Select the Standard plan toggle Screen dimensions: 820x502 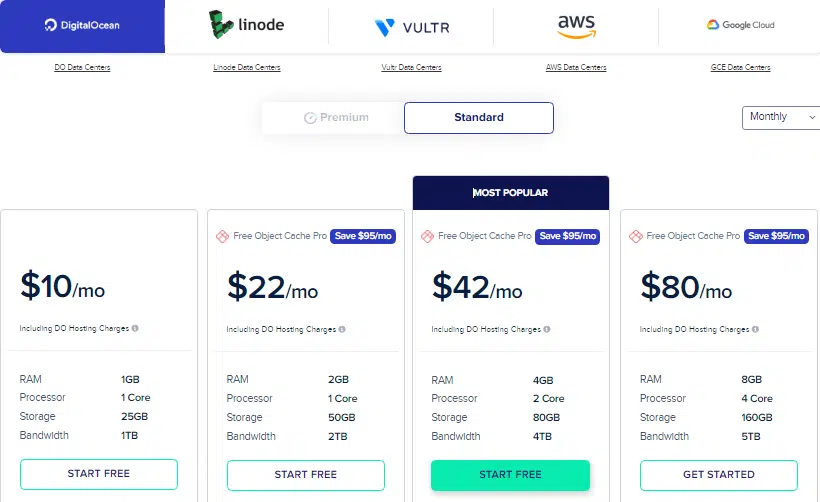tap(479, 118)
